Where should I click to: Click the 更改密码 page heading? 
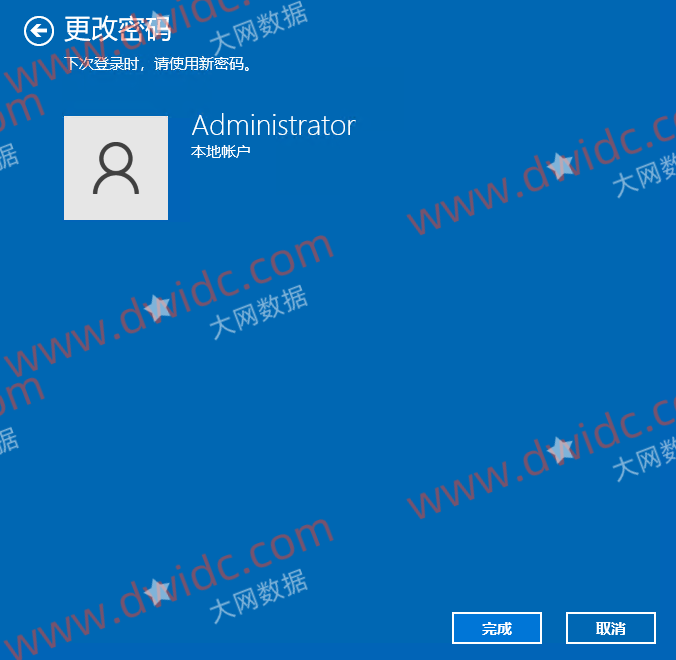[118, 29]
